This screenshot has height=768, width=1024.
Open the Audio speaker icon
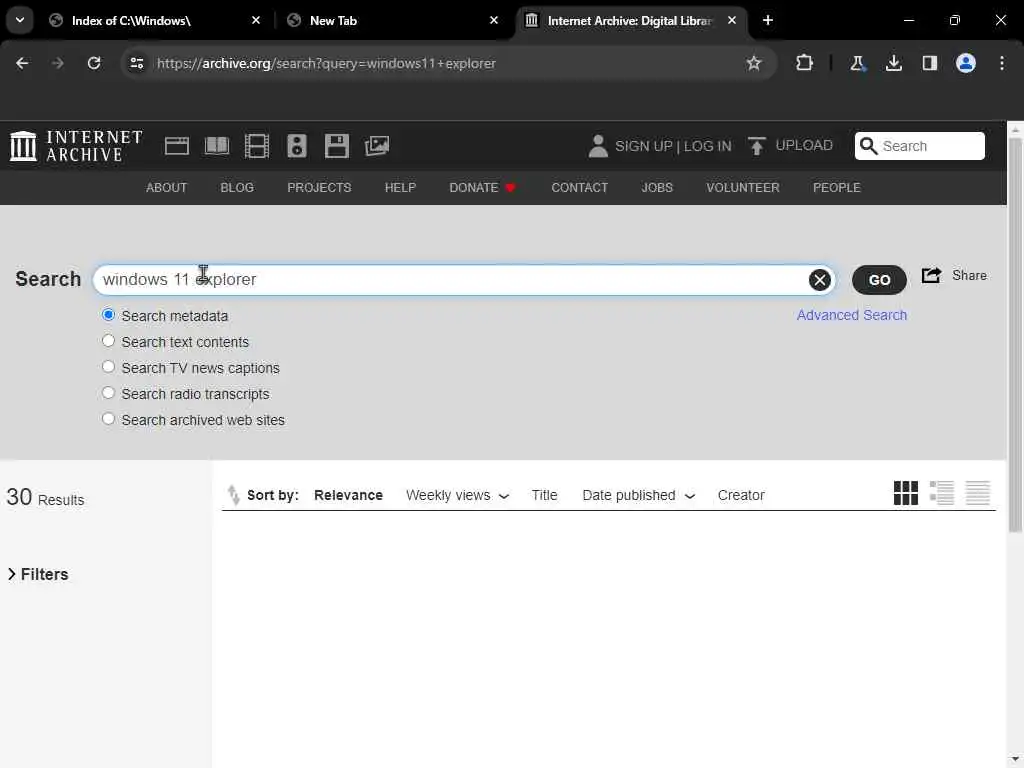296,146
